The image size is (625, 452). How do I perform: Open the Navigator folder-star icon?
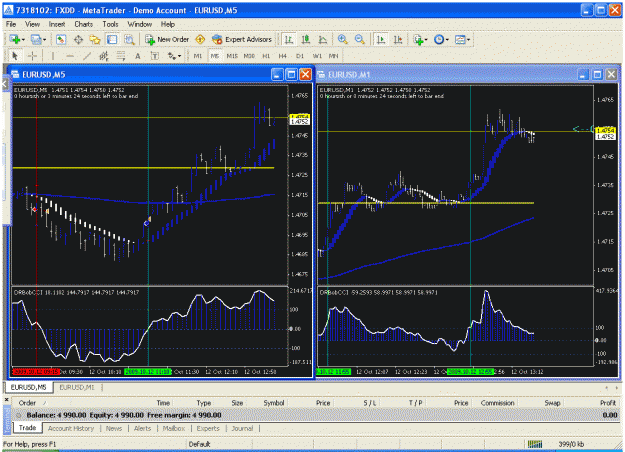coord(95,39)
